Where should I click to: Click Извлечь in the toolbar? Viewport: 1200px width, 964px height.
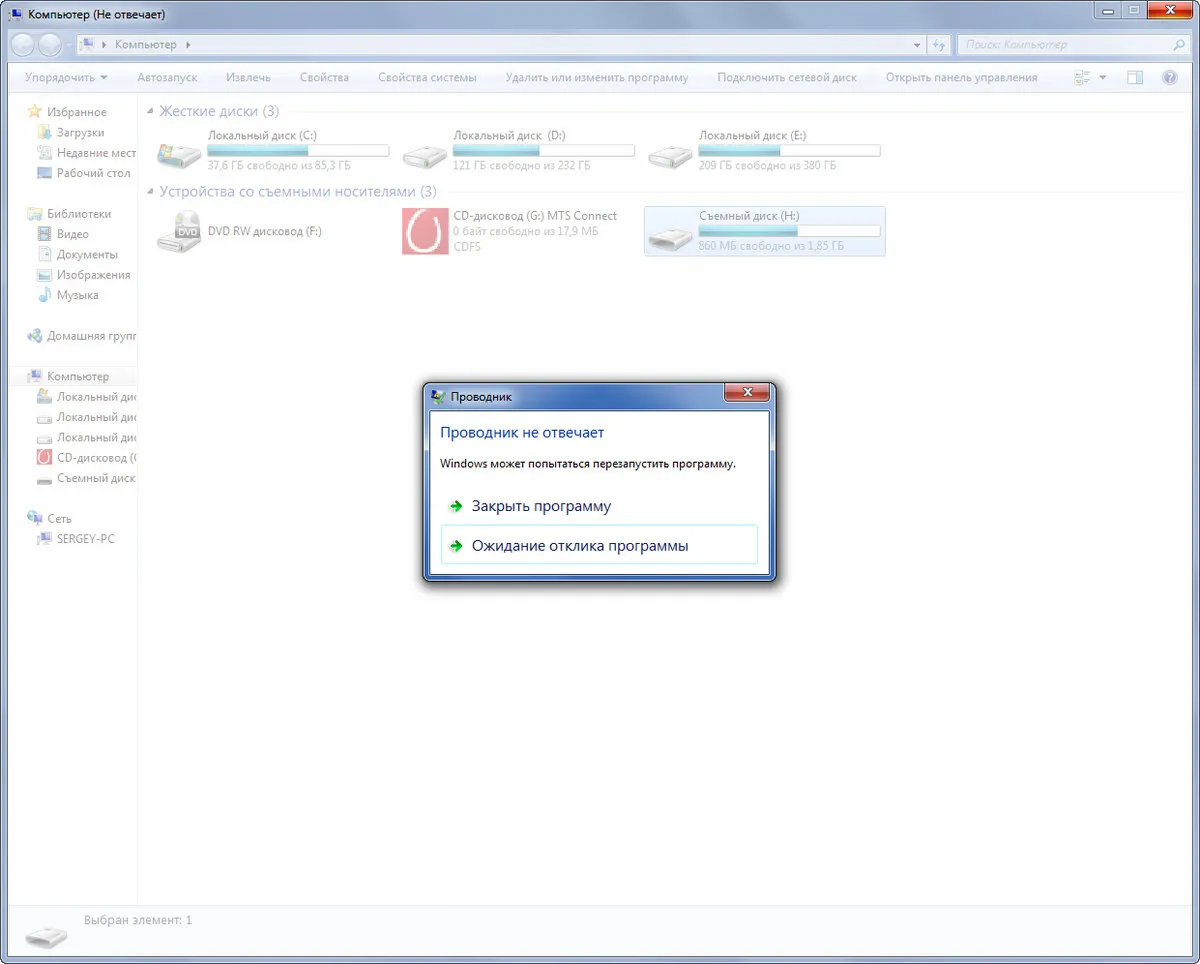(x=248, y=77)
